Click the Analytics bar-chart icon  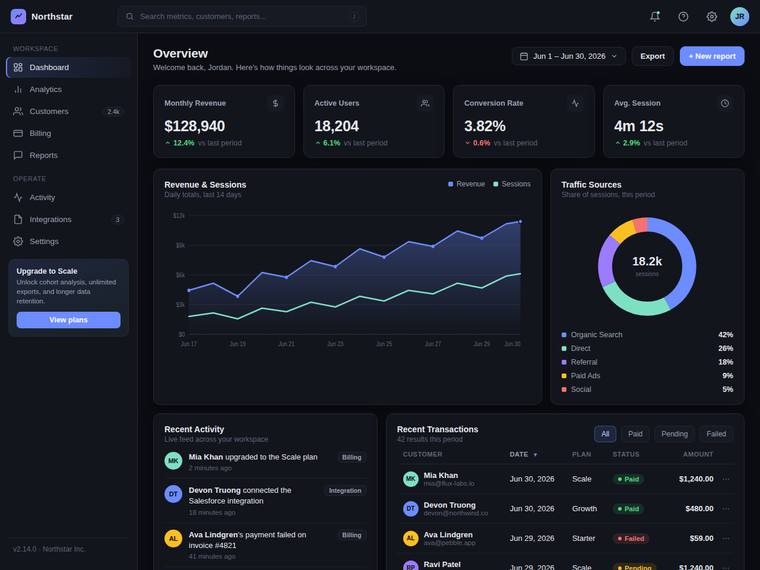pyautogui.click(x=18, y=89)
